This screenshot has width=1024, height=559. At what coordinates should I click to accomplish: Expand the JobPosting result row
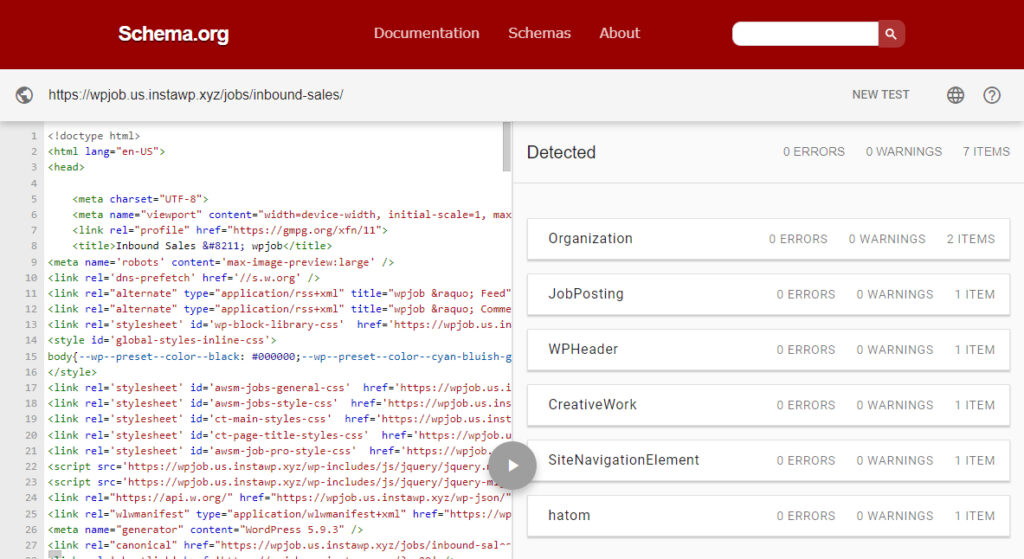pyautogui.click(x=768, y=295)
